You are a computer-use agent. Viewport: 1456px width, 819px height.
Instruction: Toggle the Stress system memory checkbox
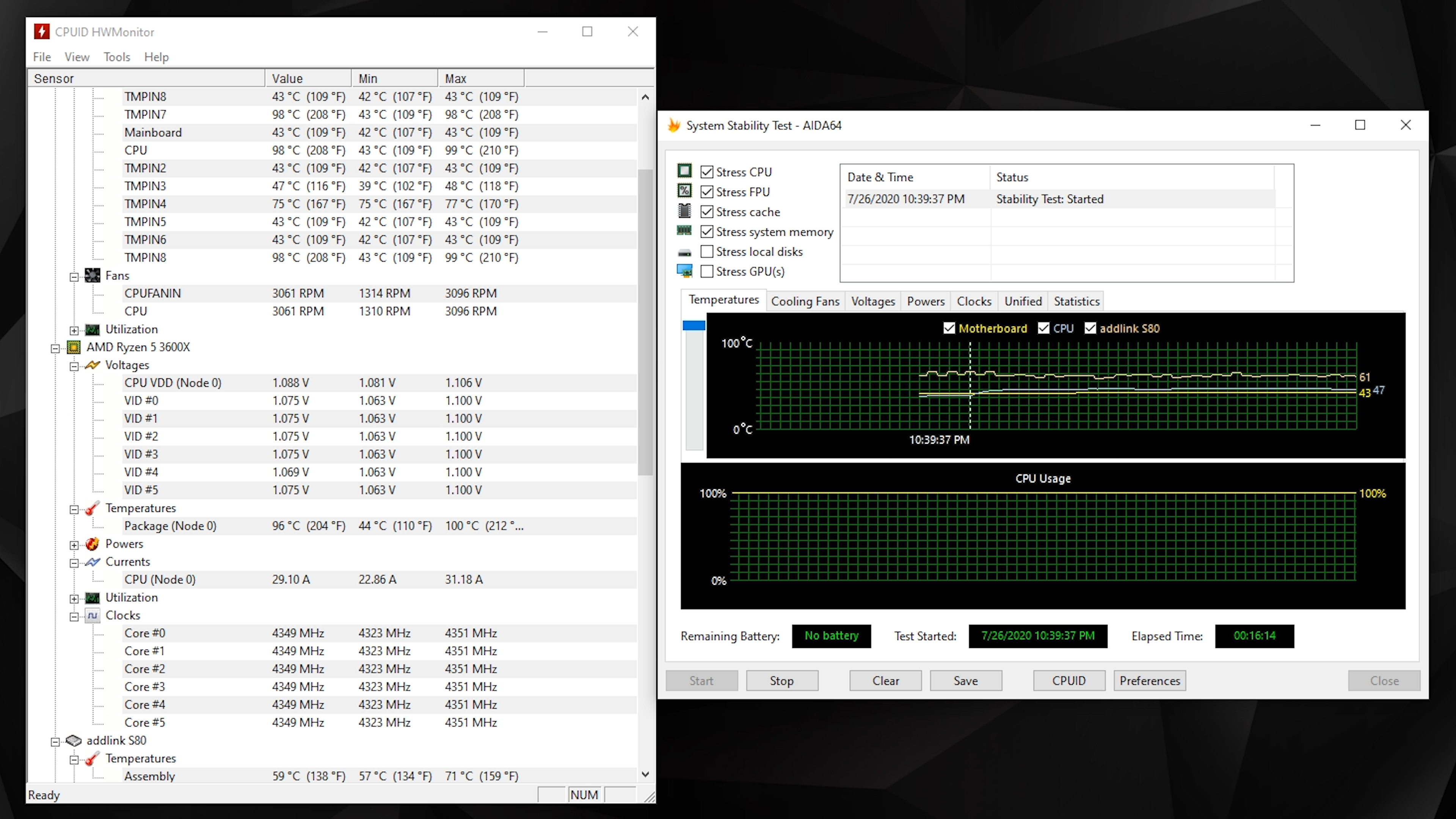coord(707,232)
